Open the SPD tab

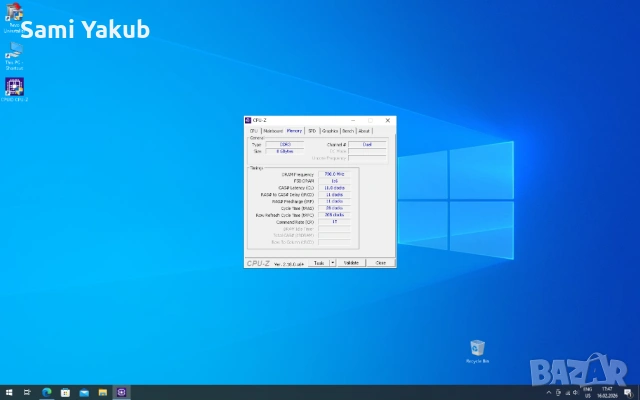(312, 131)
